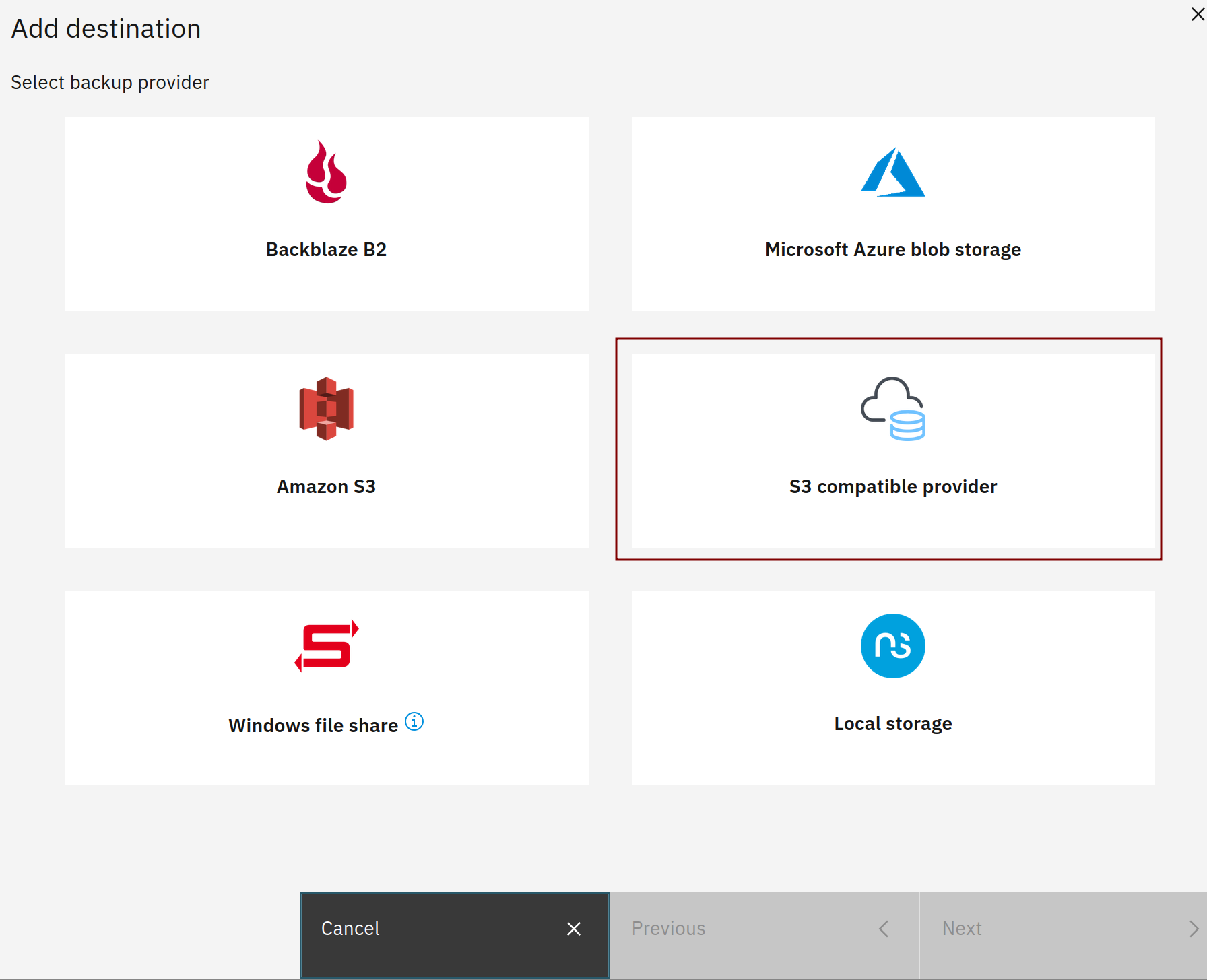Close the Add destination dialog
The height and width of the screenshot is (980, 1207).
click(1198, 14)
